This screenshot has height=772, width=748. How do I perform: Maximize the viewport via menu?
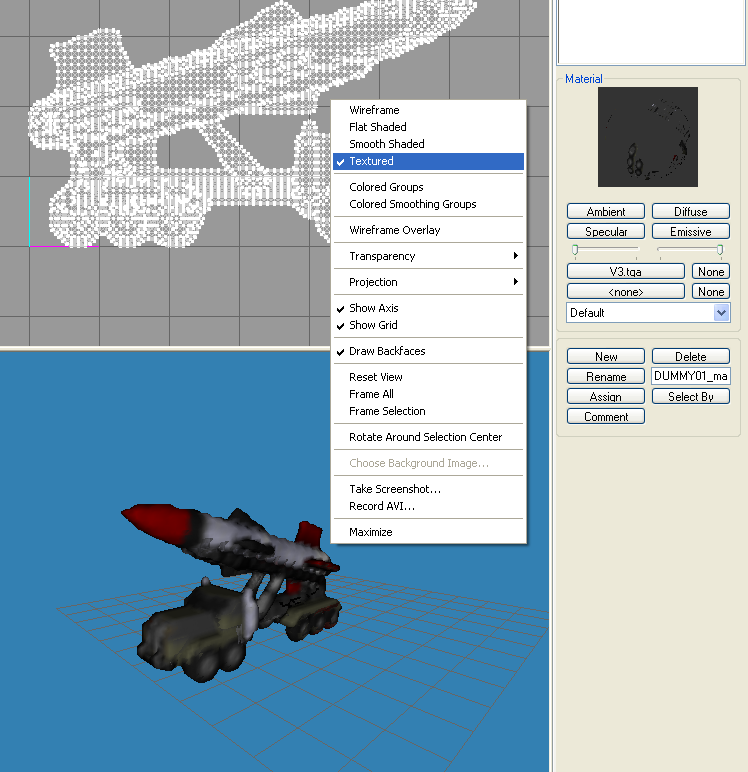tap(428, 532)
